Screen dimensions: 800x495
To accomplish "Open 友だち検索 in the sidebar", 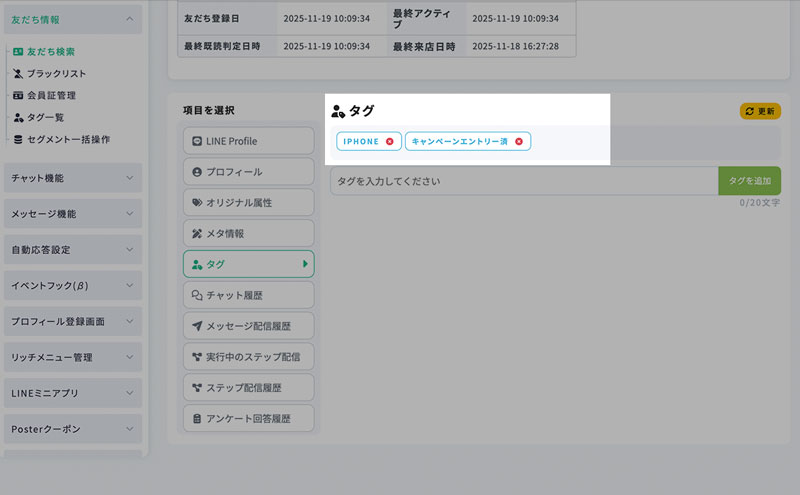I will (x=50, y=51).
